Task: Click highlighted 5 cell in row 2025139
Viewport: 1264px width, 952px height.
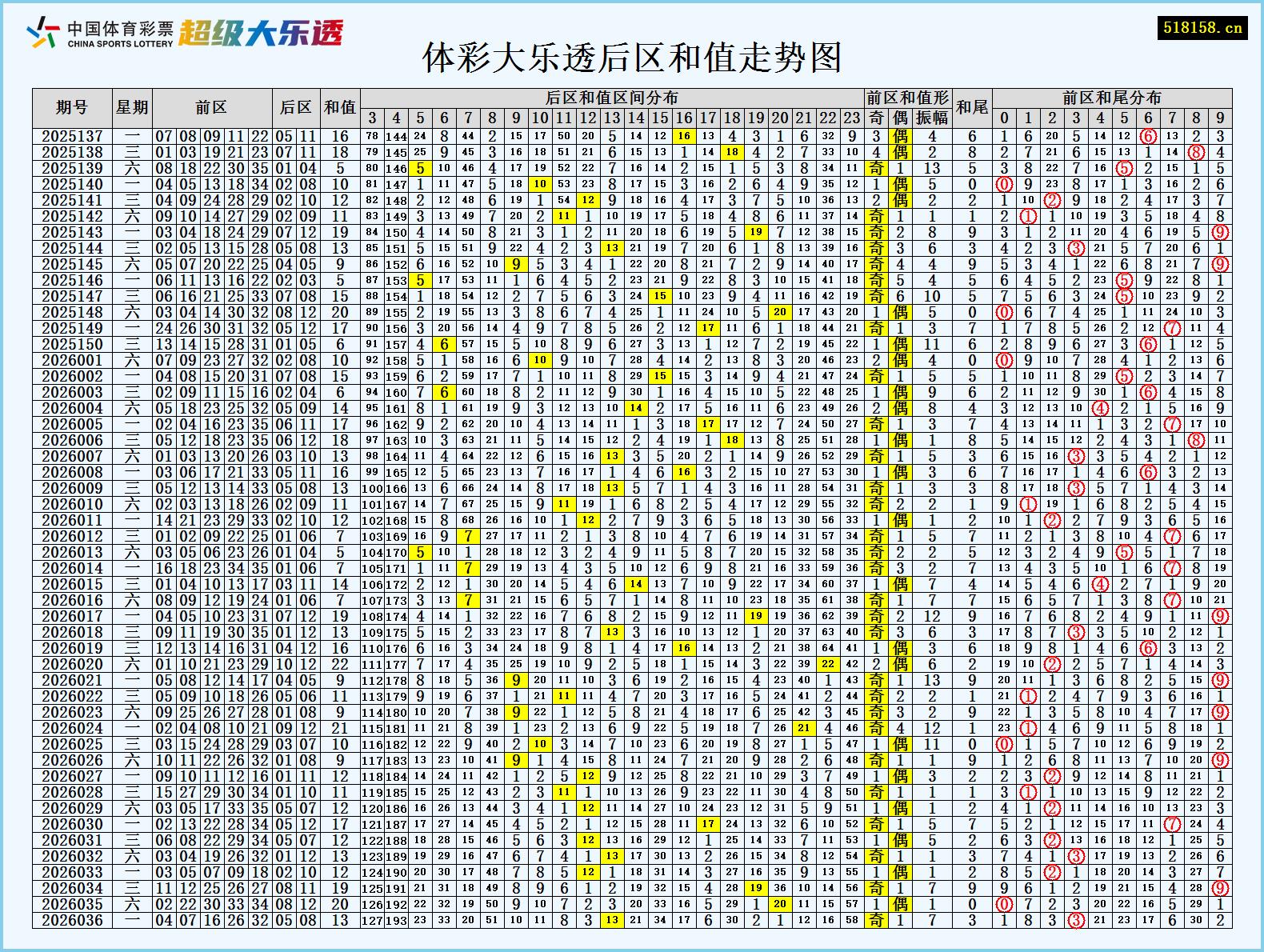Action: click(420, 168)
